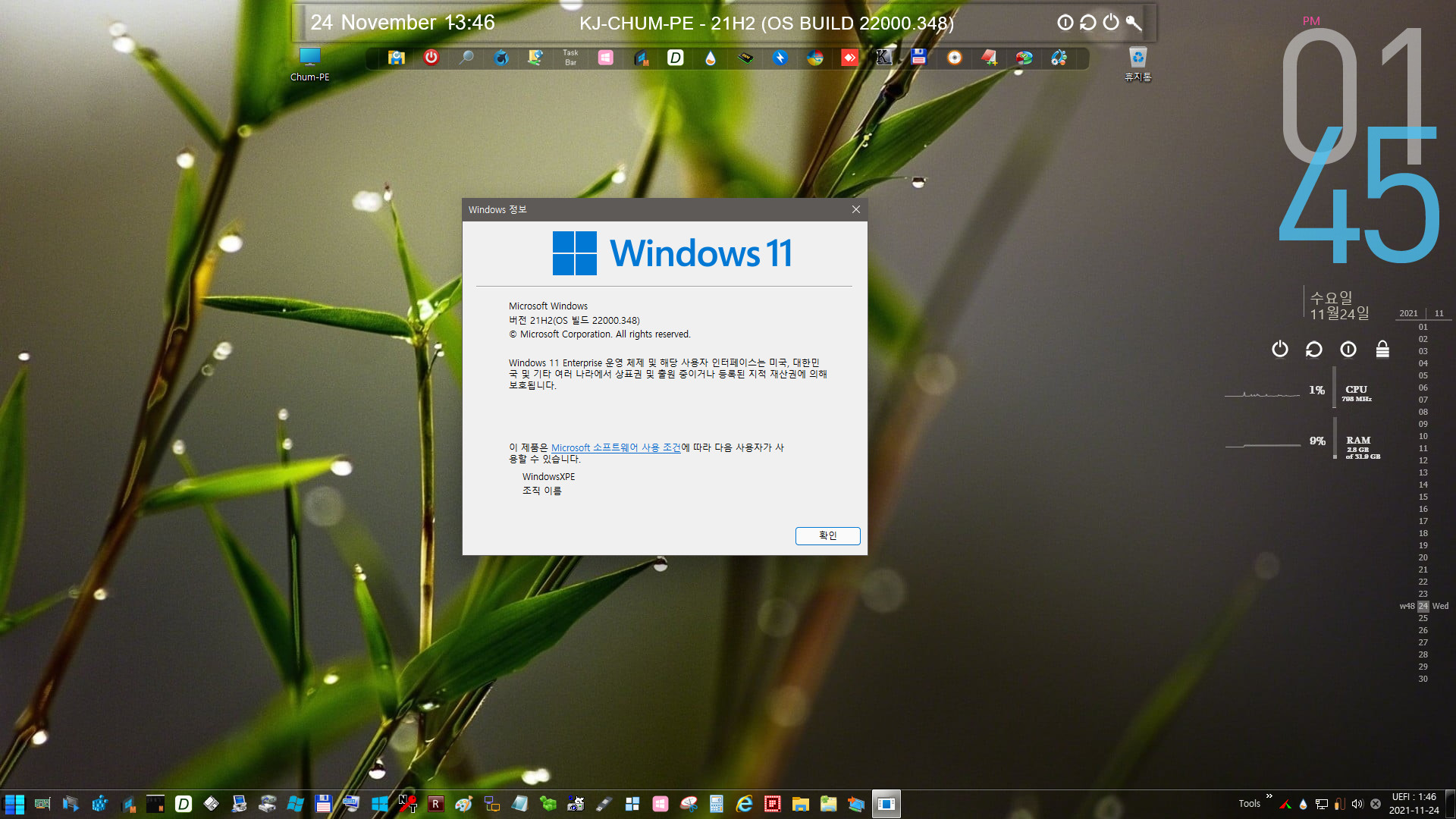Open the Chum-PE desktop icon
This screenshot has width=1456, height=819.
pyautogui.click(x=309, y=64)
